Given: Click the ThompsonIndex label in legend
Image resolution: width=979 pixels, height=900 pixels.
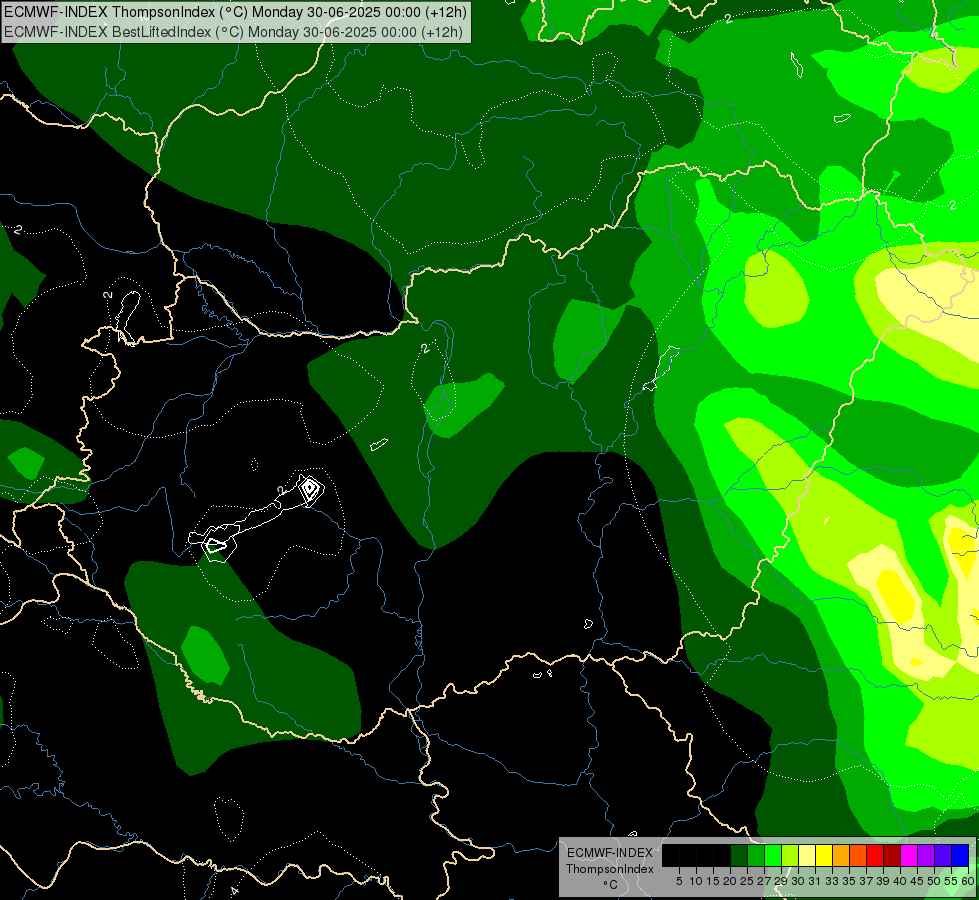Looking at the screenshot, I should pos(609,869).
